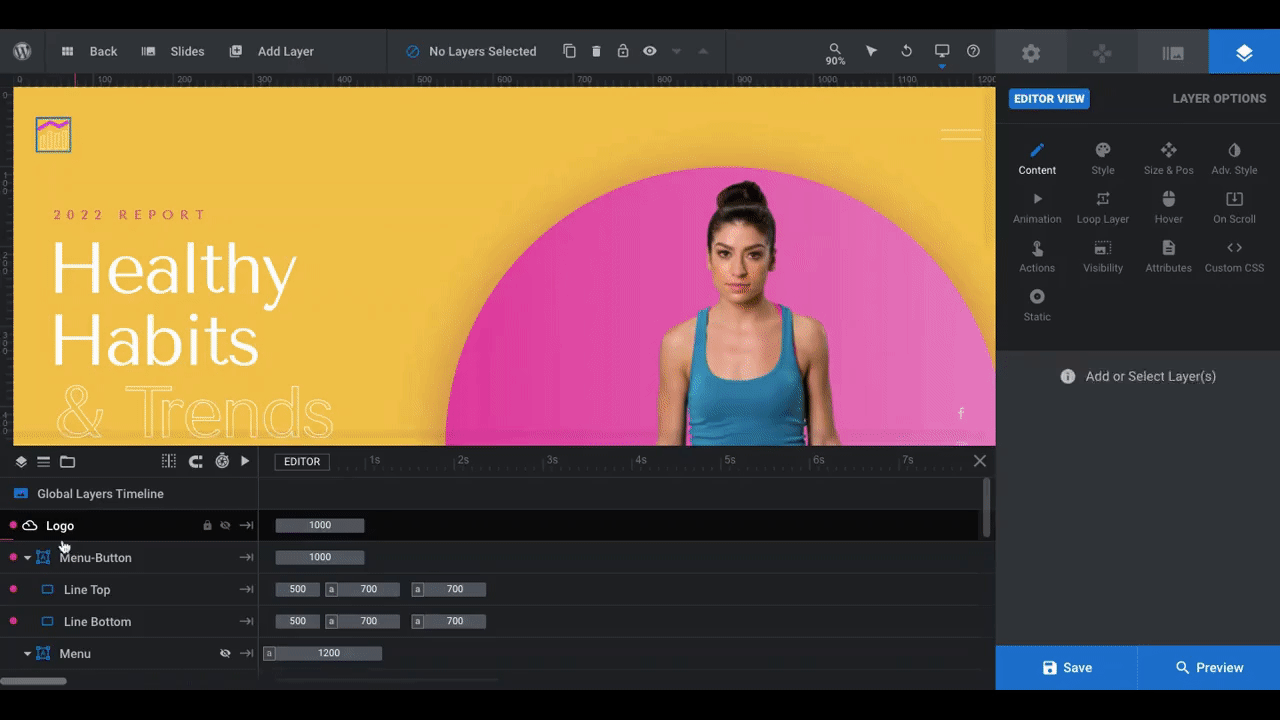This screenshot has width=1280, height=720.
Task: Click the EDITOR VIEW badge
Action: coord(1050,99)
